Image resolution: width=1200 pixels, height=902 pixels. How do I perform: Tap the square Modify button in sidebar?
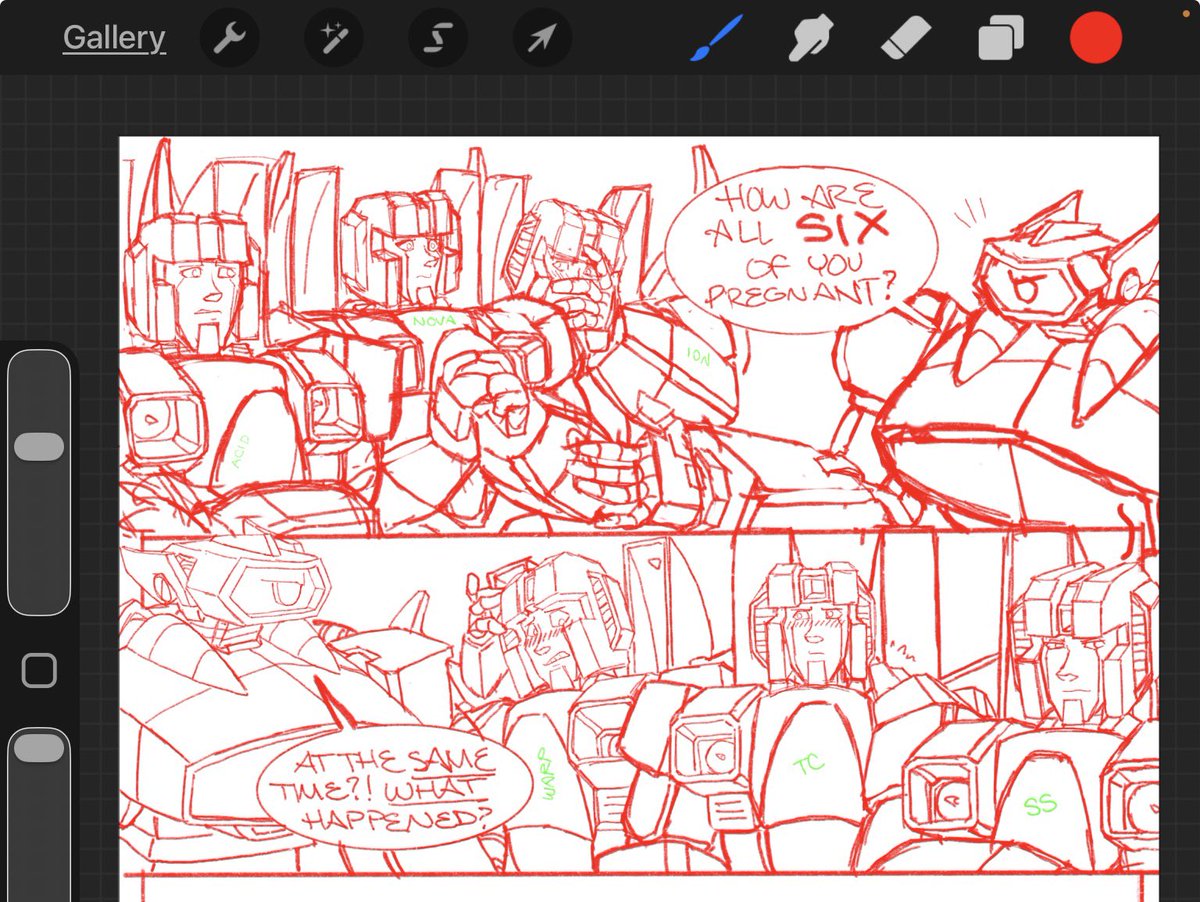(39, 671)
